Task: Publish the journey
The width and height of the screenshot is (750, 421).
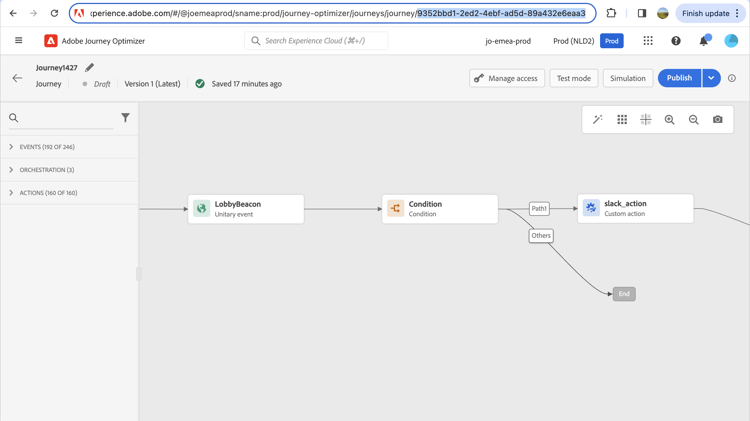Action: [679, 78]
